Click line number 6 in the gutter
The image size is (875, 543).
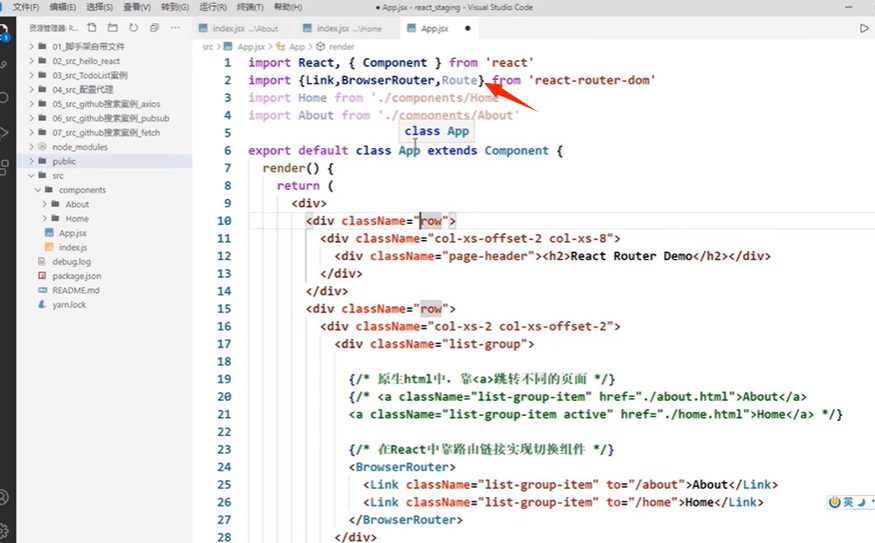[x=227, y=151]
